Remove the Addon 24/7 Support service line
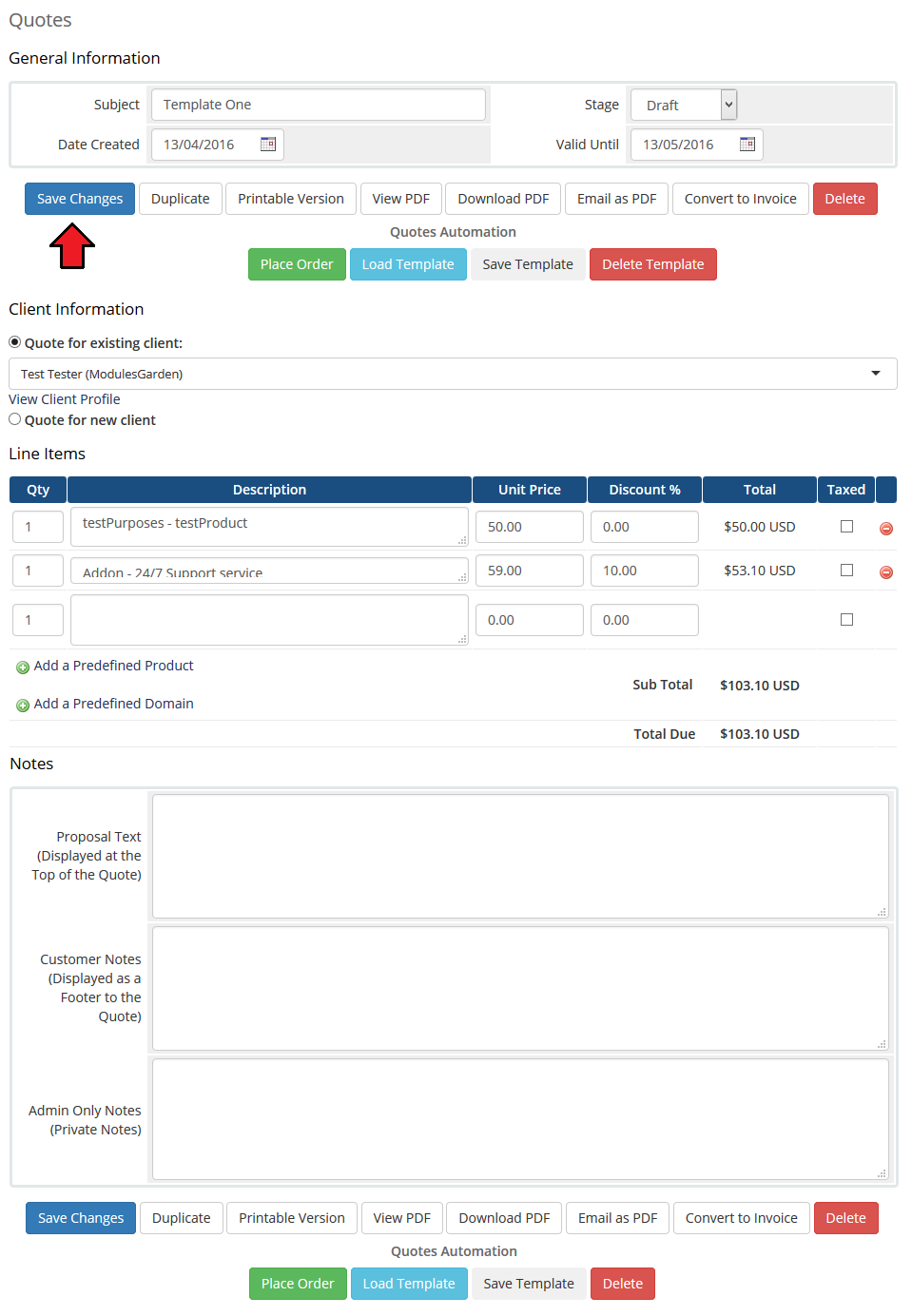Screen dimensions: 912x1316 (886, 572)
